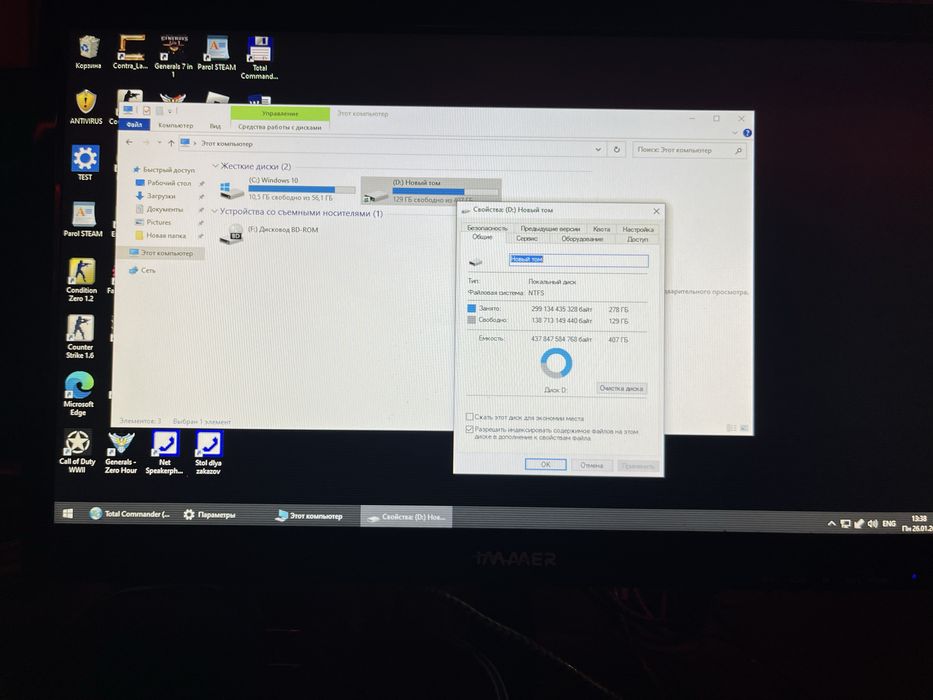Select Загрузки in navigation pane

[x=156, y=196]
